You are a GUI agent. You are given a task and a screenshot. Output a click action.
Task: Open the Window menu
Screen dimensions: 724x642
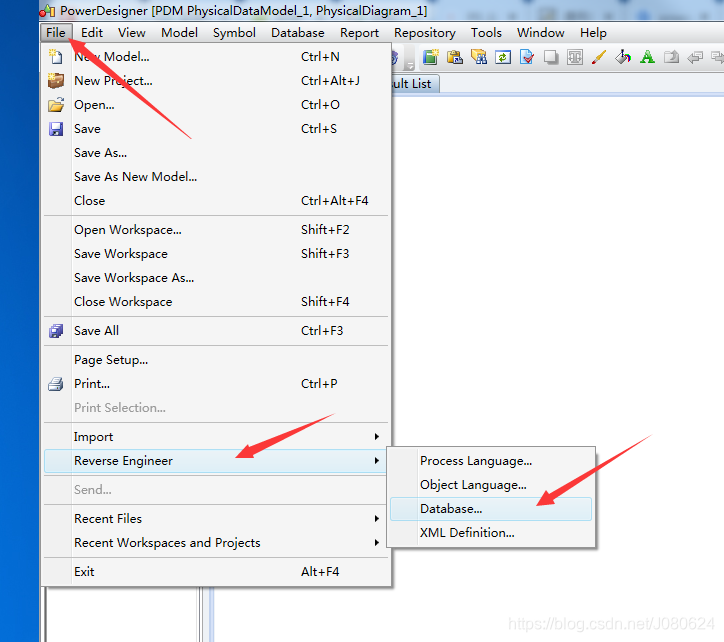[541, 33]
